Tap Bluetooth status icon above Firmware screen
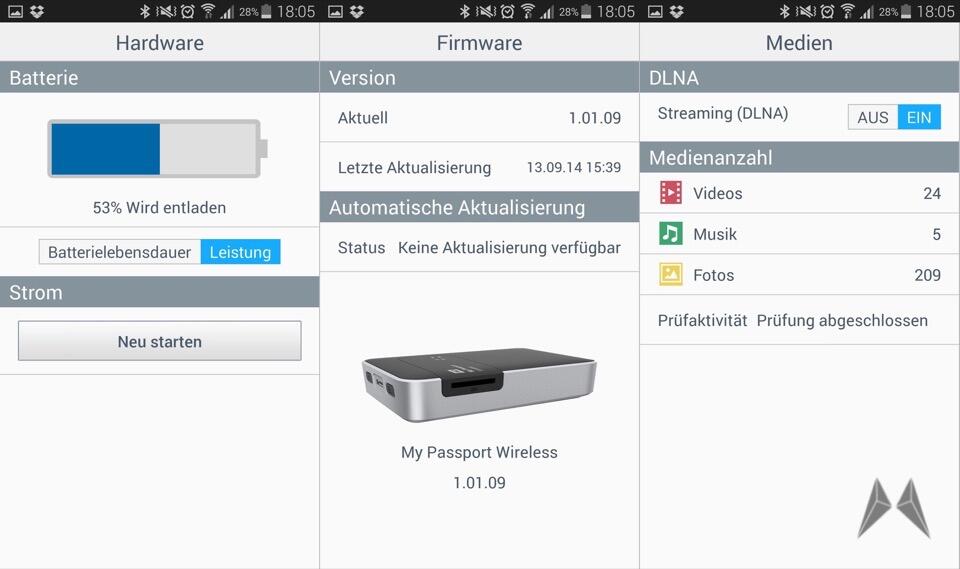 pyautogui.click(x=465, y=11)
